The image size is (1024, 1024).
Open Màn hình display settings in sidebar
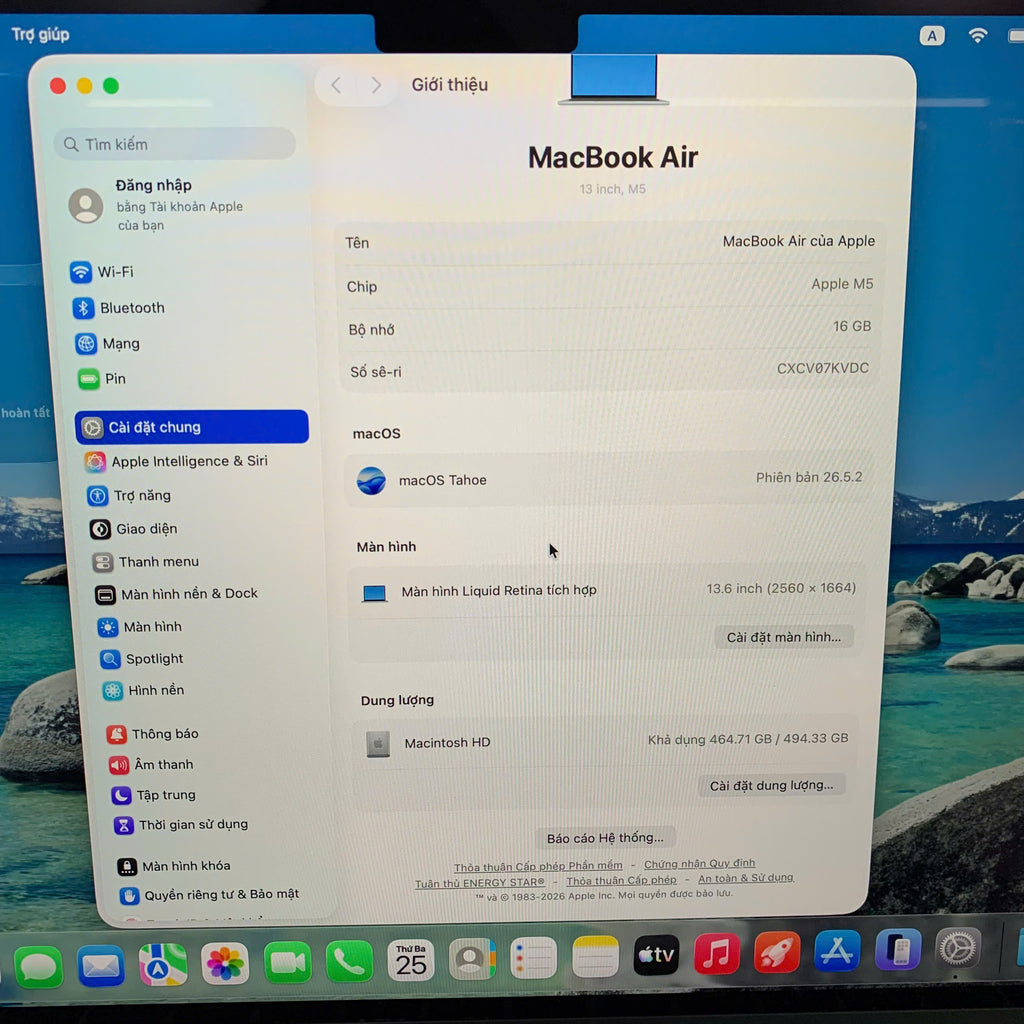coord(140,627)
